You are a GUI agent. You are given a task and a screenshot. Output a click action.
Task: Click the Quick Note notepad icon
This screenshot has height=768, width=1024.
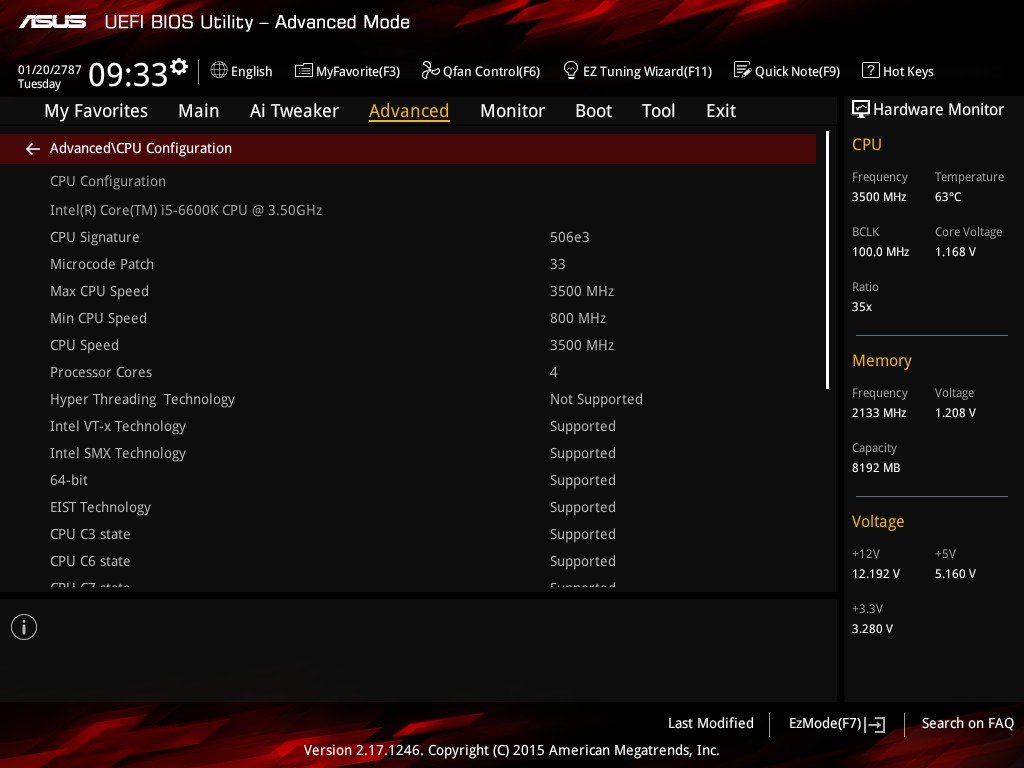point(743,70)
